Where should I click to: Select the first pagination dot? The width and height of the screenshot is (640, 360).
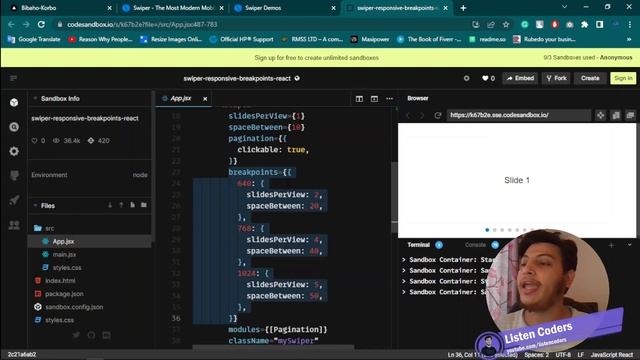click(x=487, y=230)
